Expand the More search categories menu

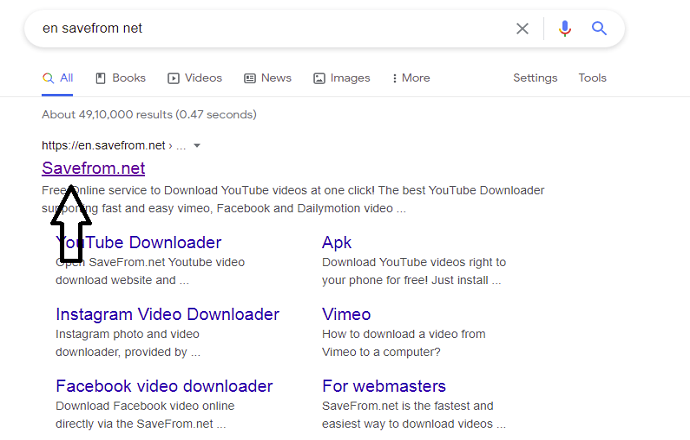click(x=411, y=78)
